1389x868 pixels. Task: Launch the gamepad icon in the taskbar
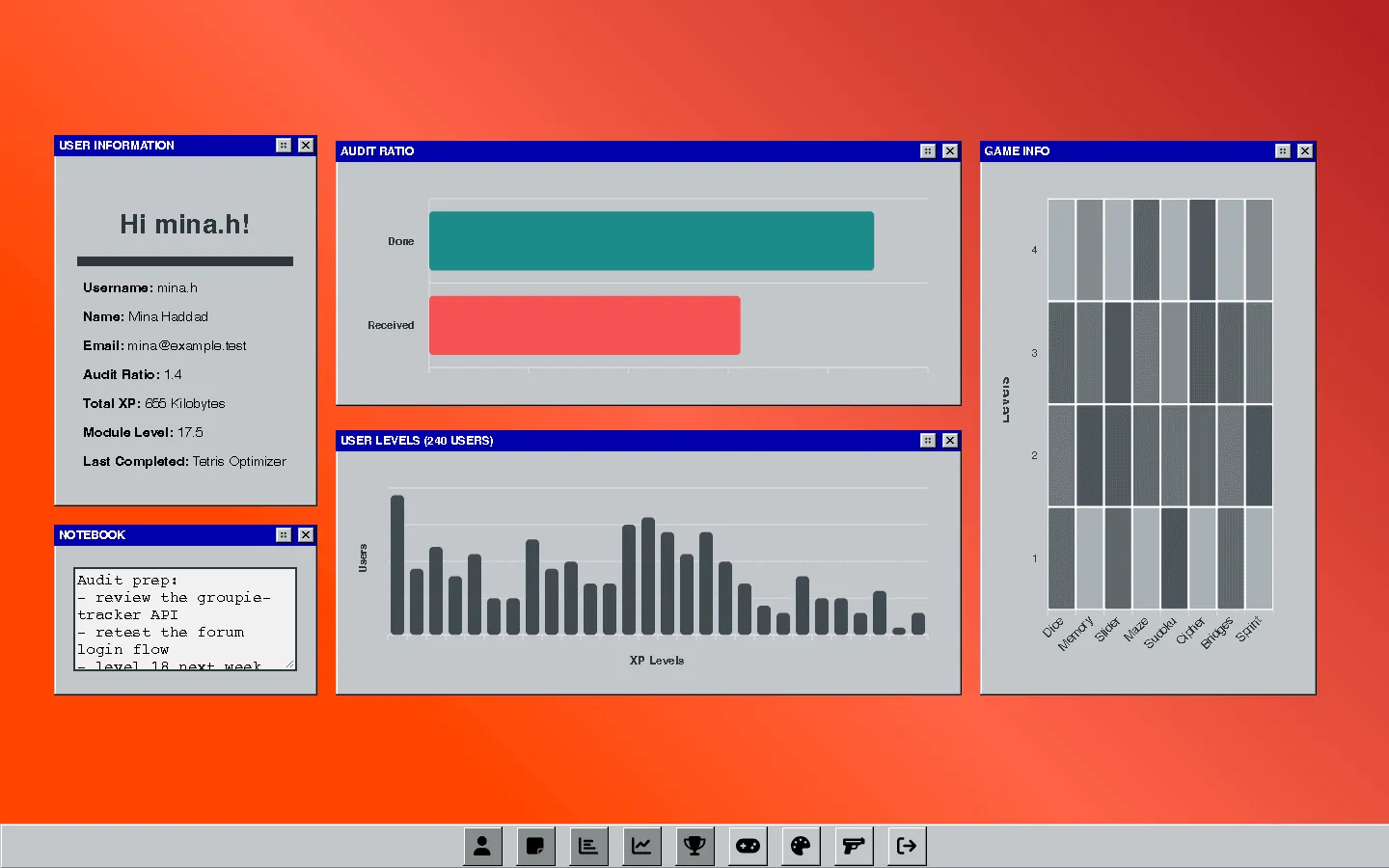pyautogui.click(x=748, y=846)
